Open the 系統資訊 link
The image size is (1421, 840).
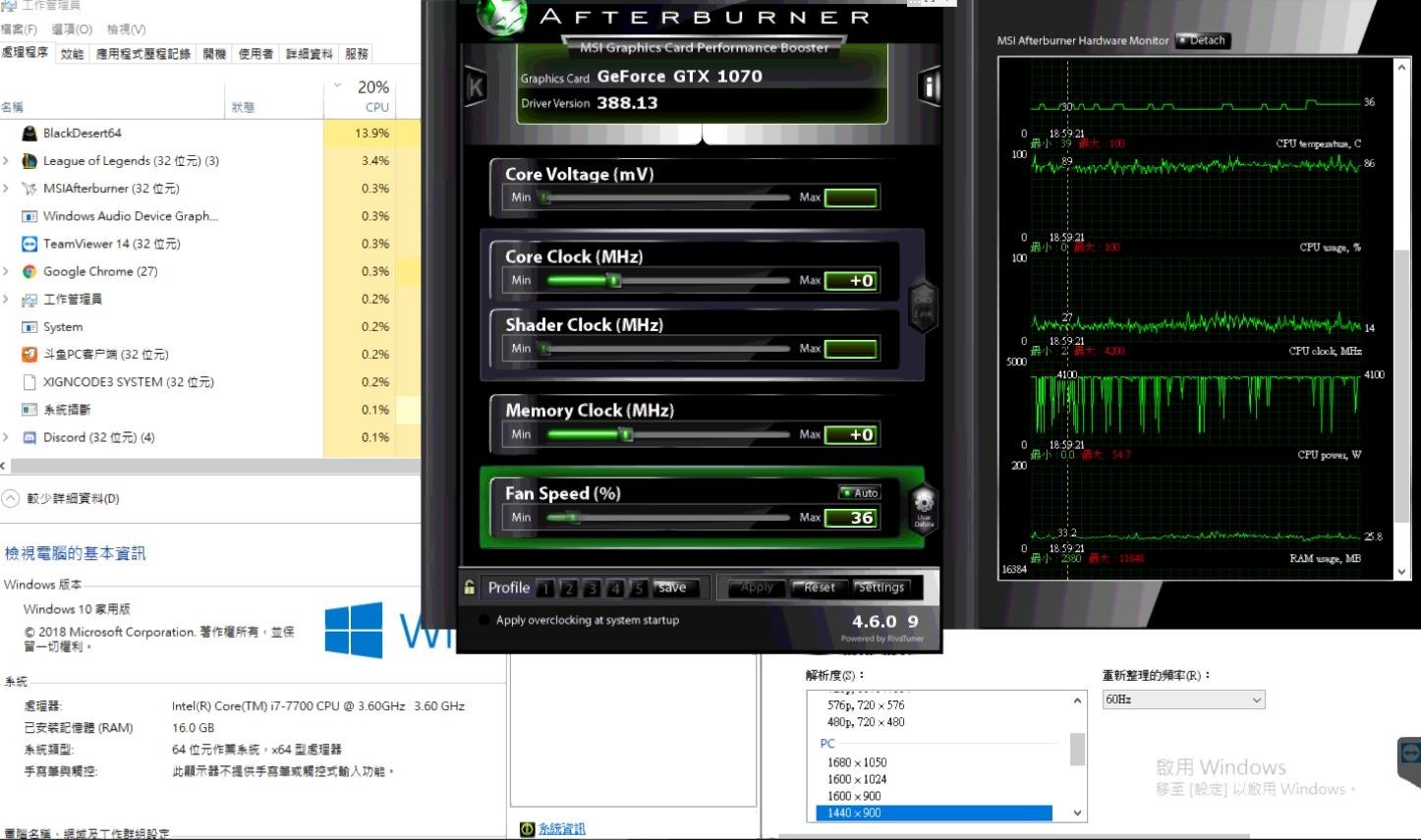[561, 829]
